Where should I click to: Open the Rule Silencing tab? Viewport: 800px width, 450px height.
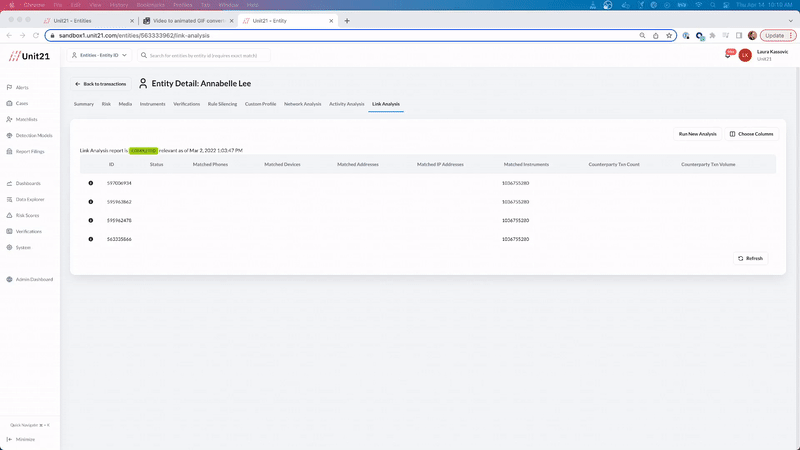222,104
